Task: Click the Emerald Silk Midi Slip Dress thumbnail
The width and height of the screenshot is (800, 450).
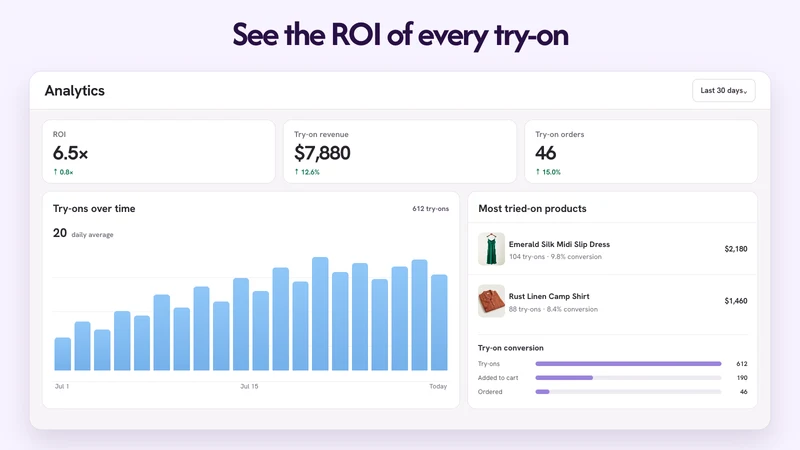Action: click(491, 249)
